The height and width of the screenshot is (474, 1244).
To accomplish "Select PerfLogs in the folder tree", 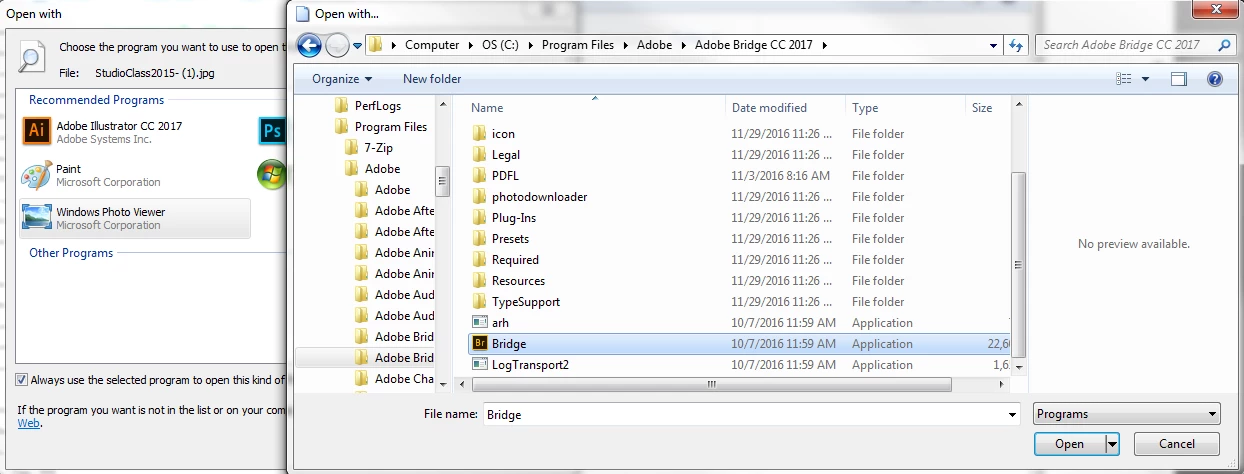I will click(378, 106).
